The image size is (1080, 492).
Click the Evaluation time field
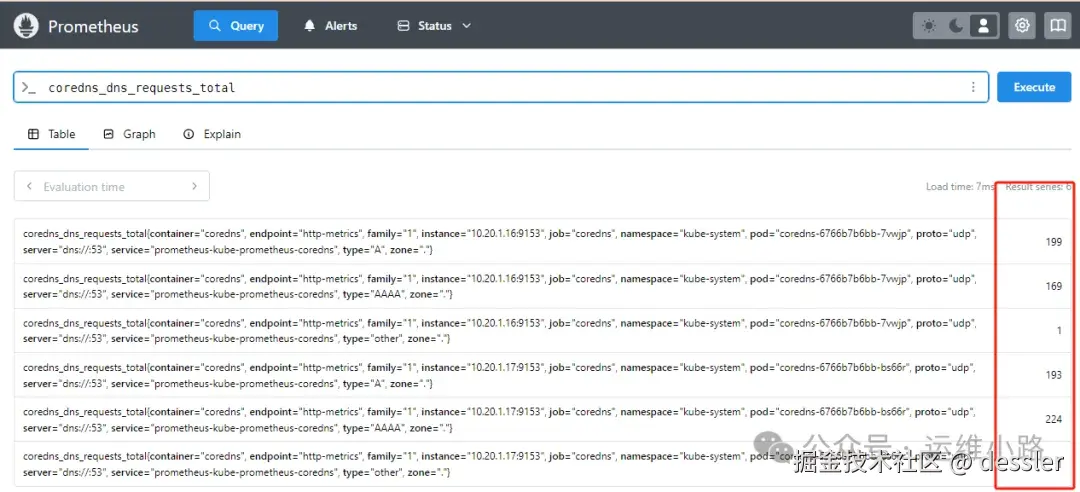[112, 186]
